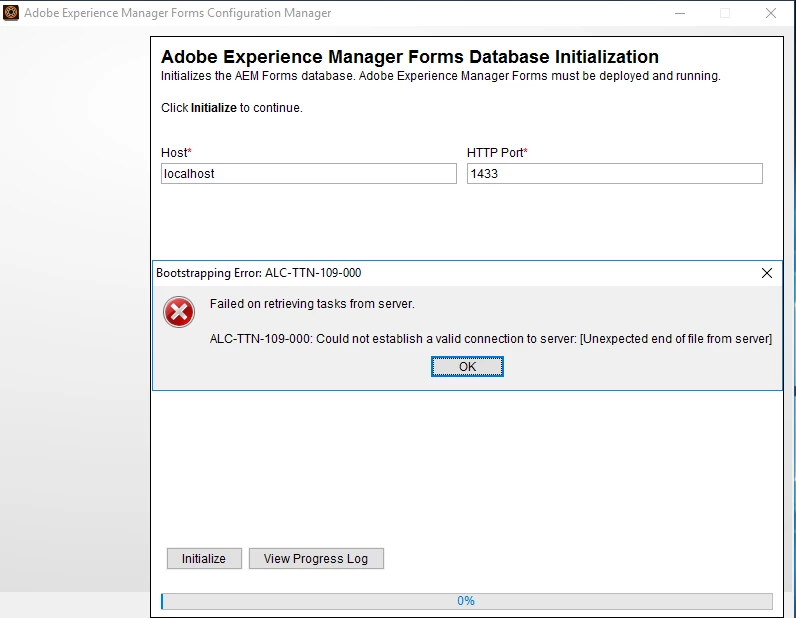The height and width of the screenshot is (618, 796).
Task: Select the 'Failed on retrieving tasks from server.' text
Action: (x=312, y=304)
